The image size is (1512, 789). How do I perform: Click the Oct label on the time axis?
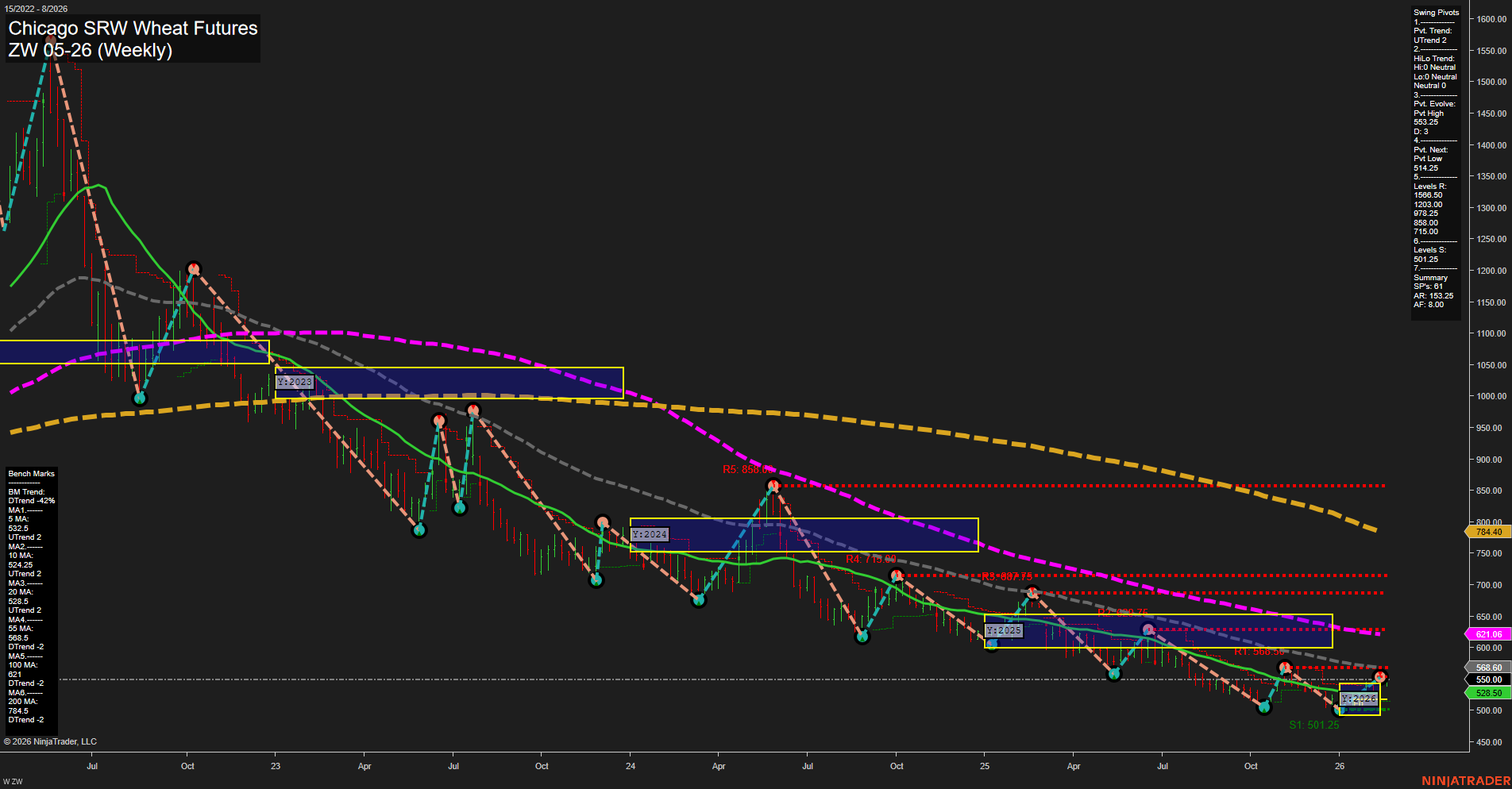point(187,766)
